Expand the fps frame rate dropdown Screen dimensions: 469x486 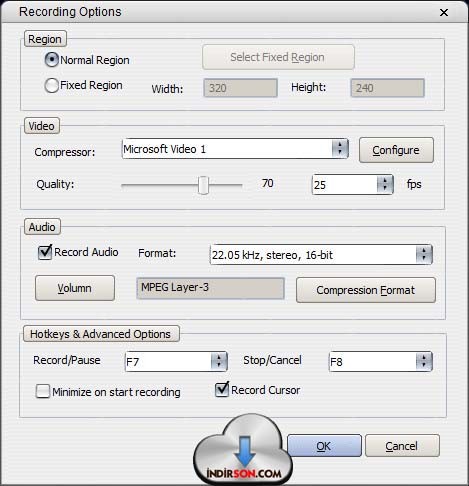pyautogui.click(x=353, y=184)
